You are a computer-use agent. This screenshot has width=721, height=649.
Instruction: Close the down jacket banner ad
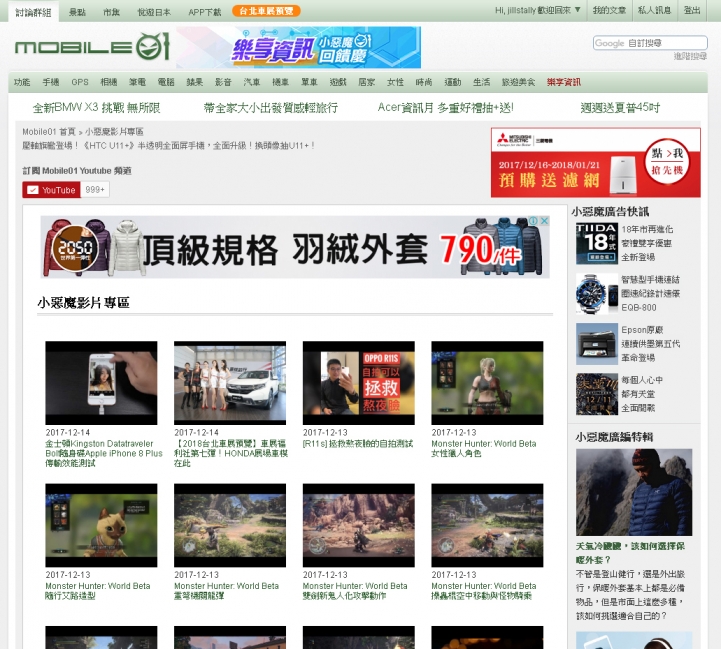[x=544, y=221]
